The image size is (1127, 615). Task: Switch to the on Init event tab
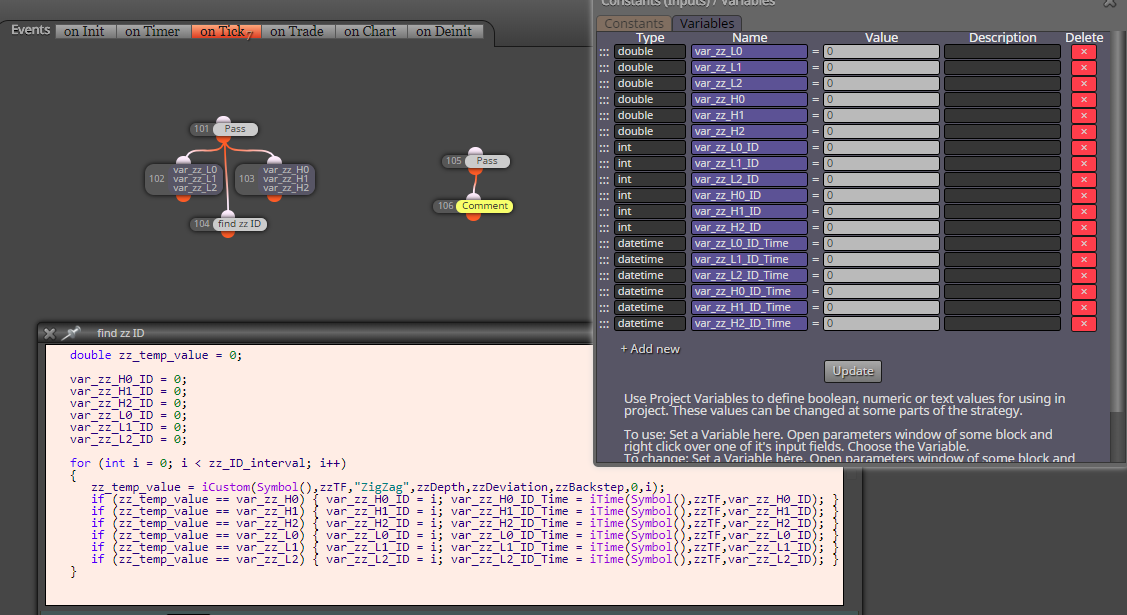[84, 31]
